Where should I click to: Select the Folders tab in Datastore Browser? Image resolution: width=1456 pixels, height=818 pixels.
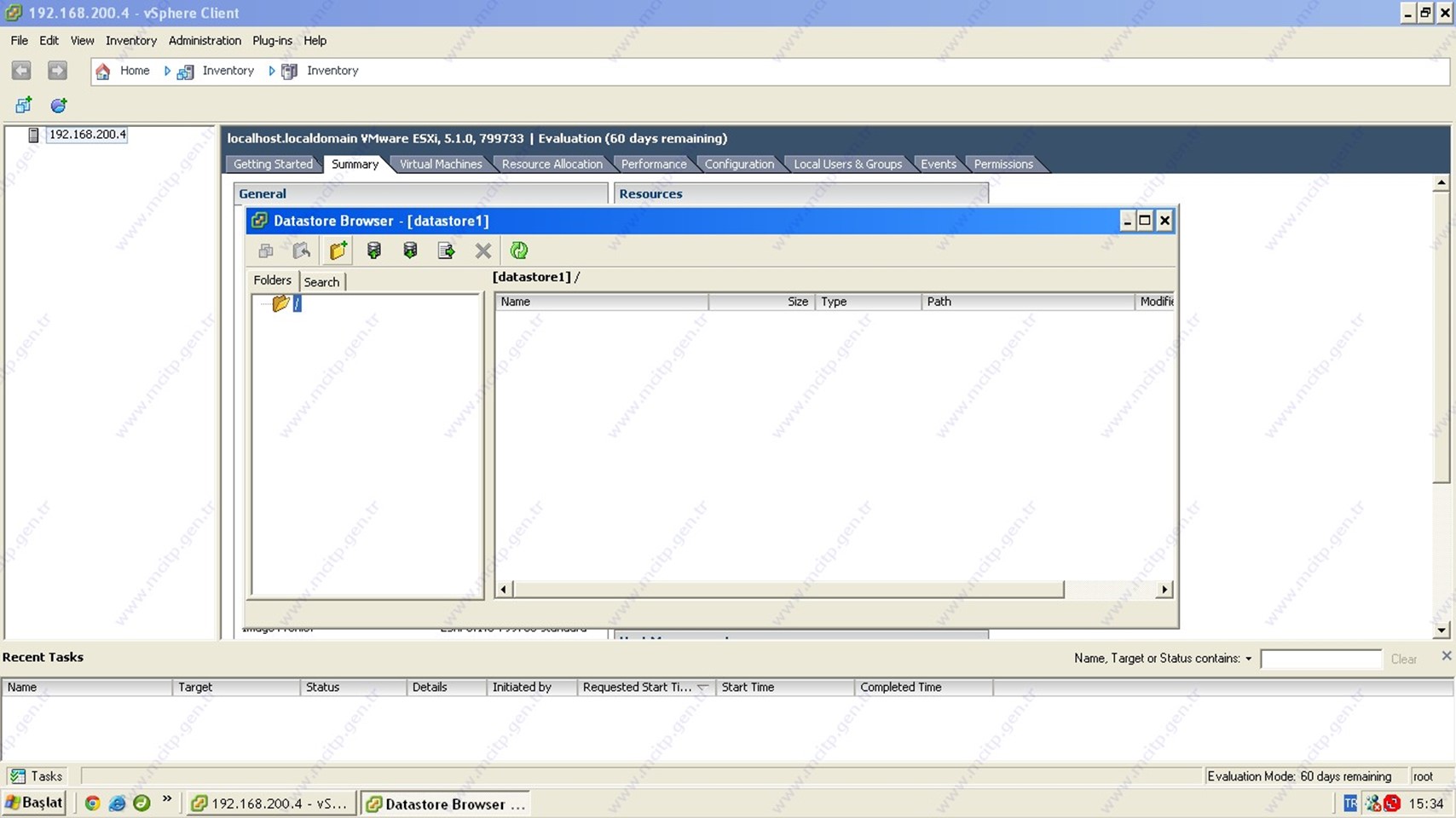272,280
